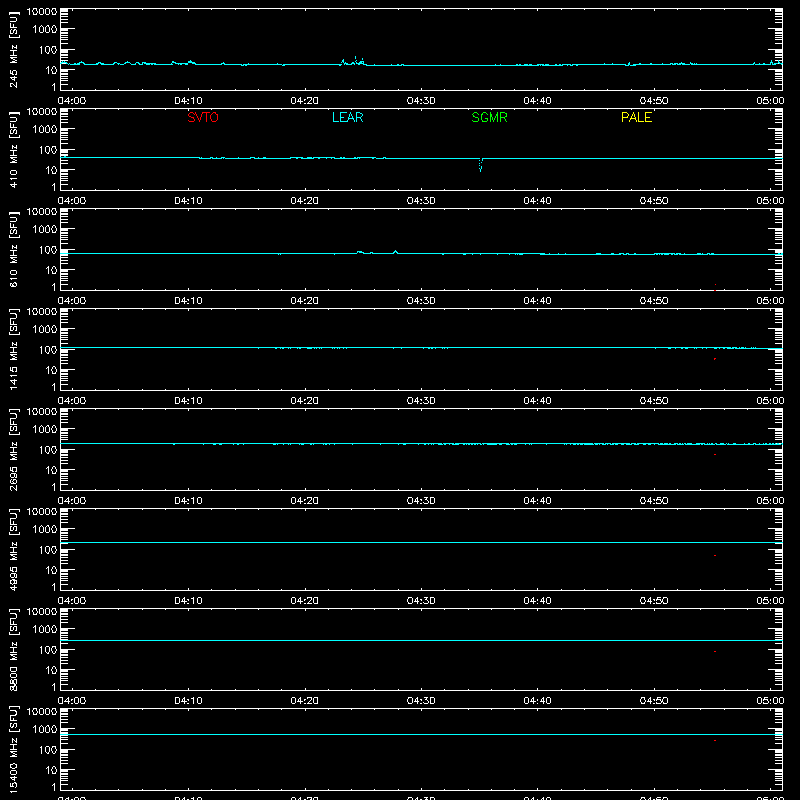Viewport: 800px width, 800px height.
Task: Select the 245 MHz [SFU] axis label
Action: point(13,49)
